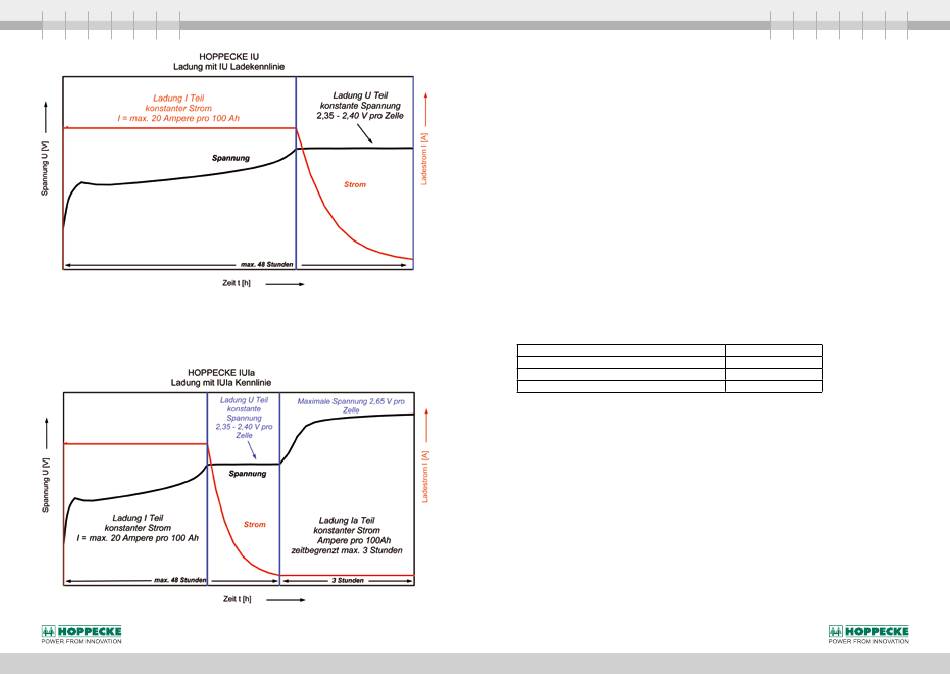950x674 pixels.
Task: Select the subtitle "Ladung mit IUIa Kennlinie"
Action: [x=221, y=383]
